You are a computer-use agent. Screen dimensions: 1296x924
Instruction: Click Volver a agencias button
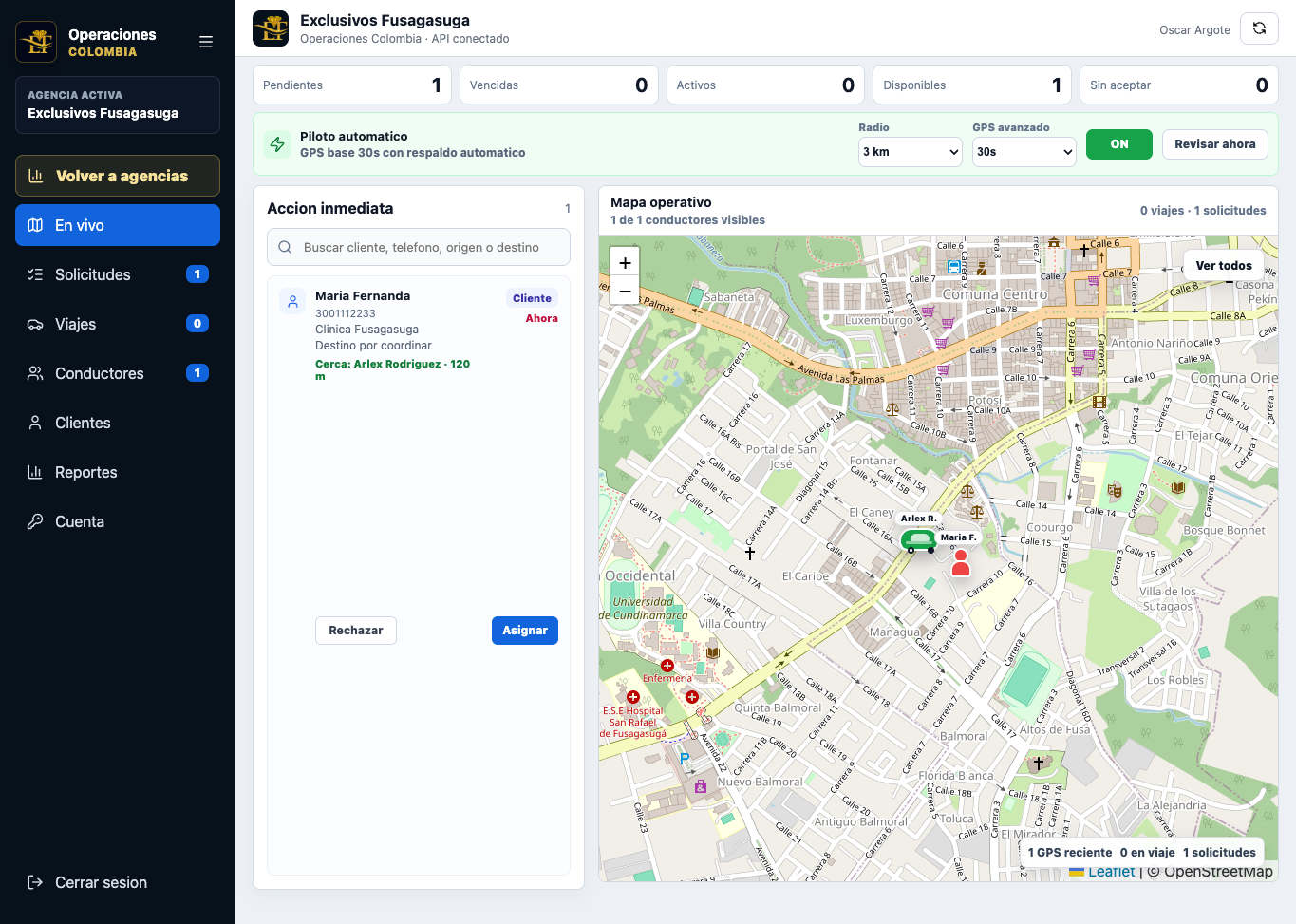pos(118,176)
